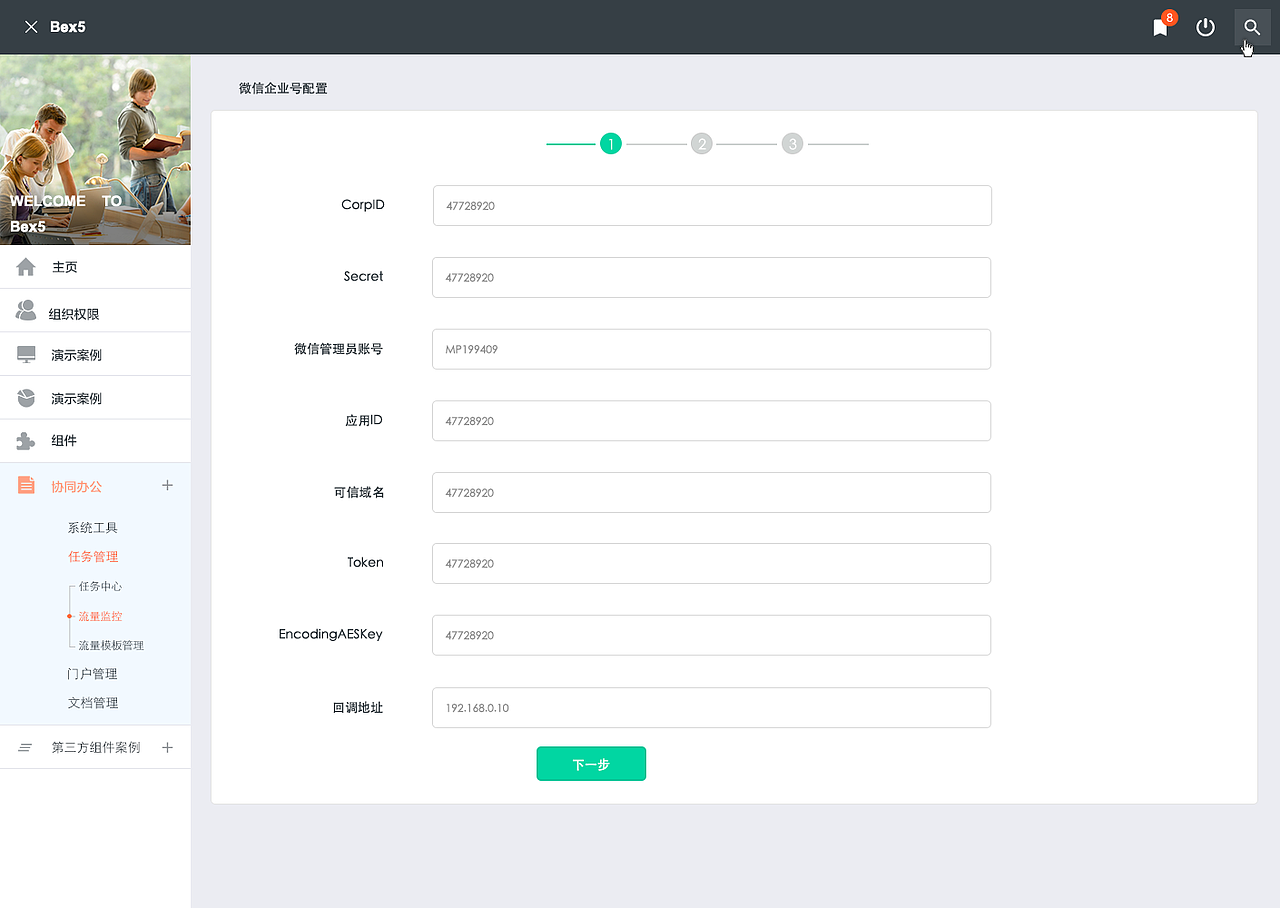Select 流量监控 tree entry
1280x908 pixels.
tap(100, 616)
